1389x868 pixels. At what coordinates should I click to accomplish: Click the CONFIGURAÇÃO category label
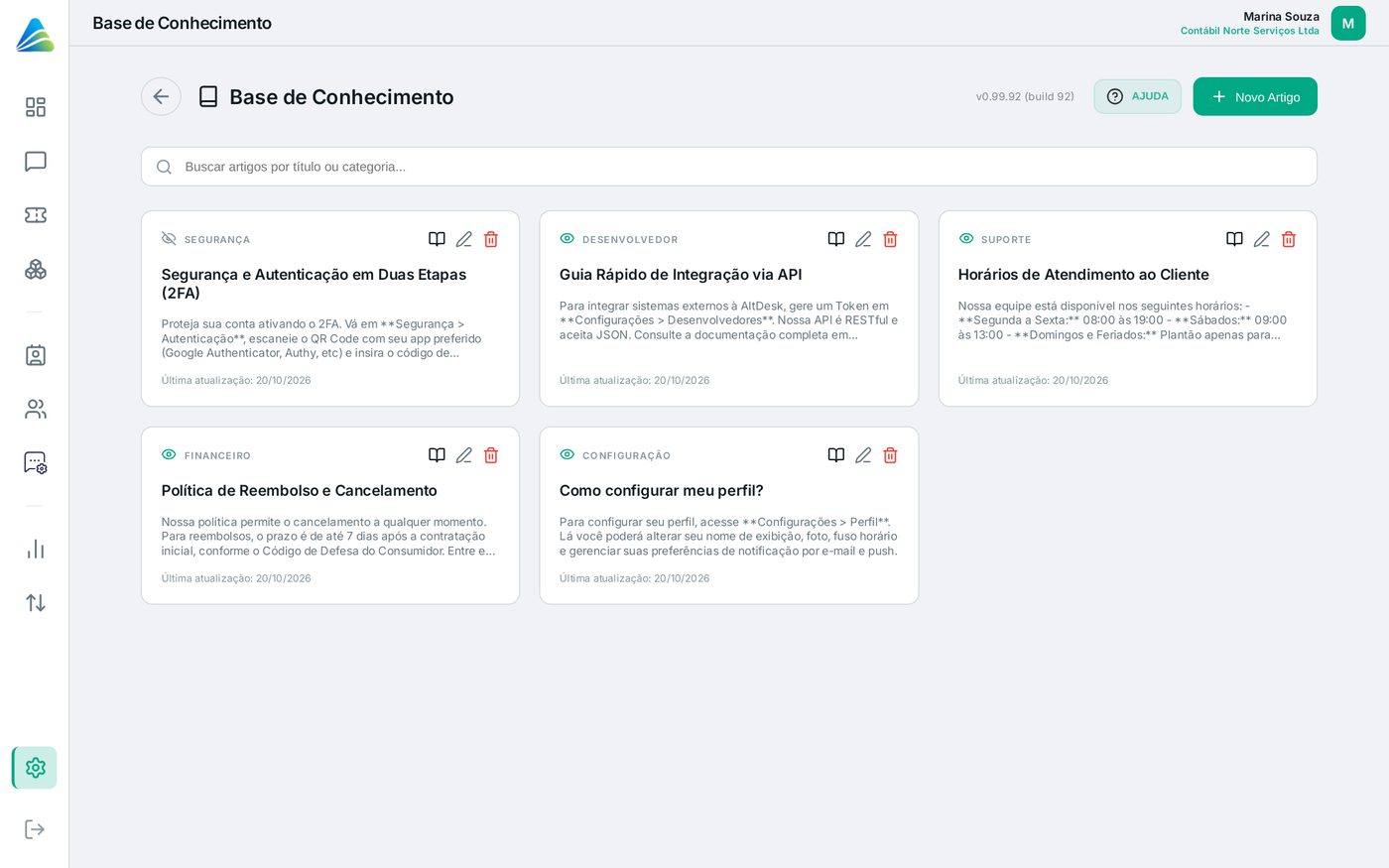pyautogui.click(x=626, y=456)
